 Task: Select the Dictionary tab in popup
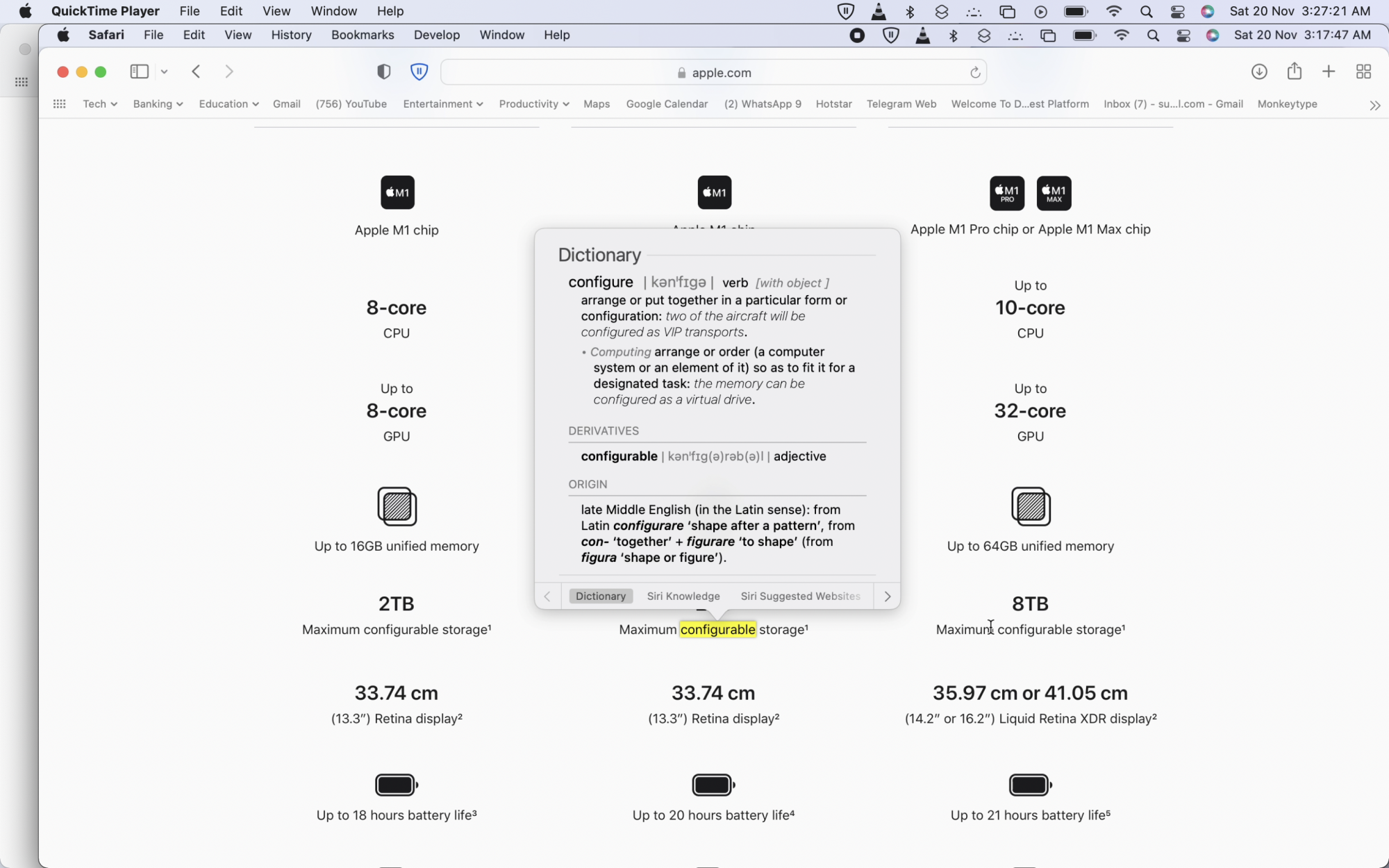pyautogui.click(x=600, y=596)
